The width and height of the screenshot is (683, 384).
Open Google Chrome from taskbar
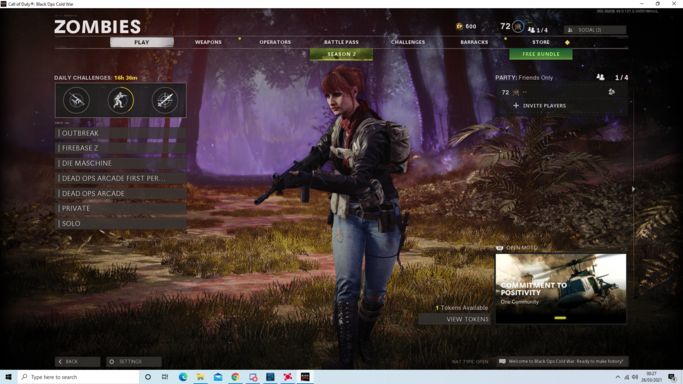point(235,377)
